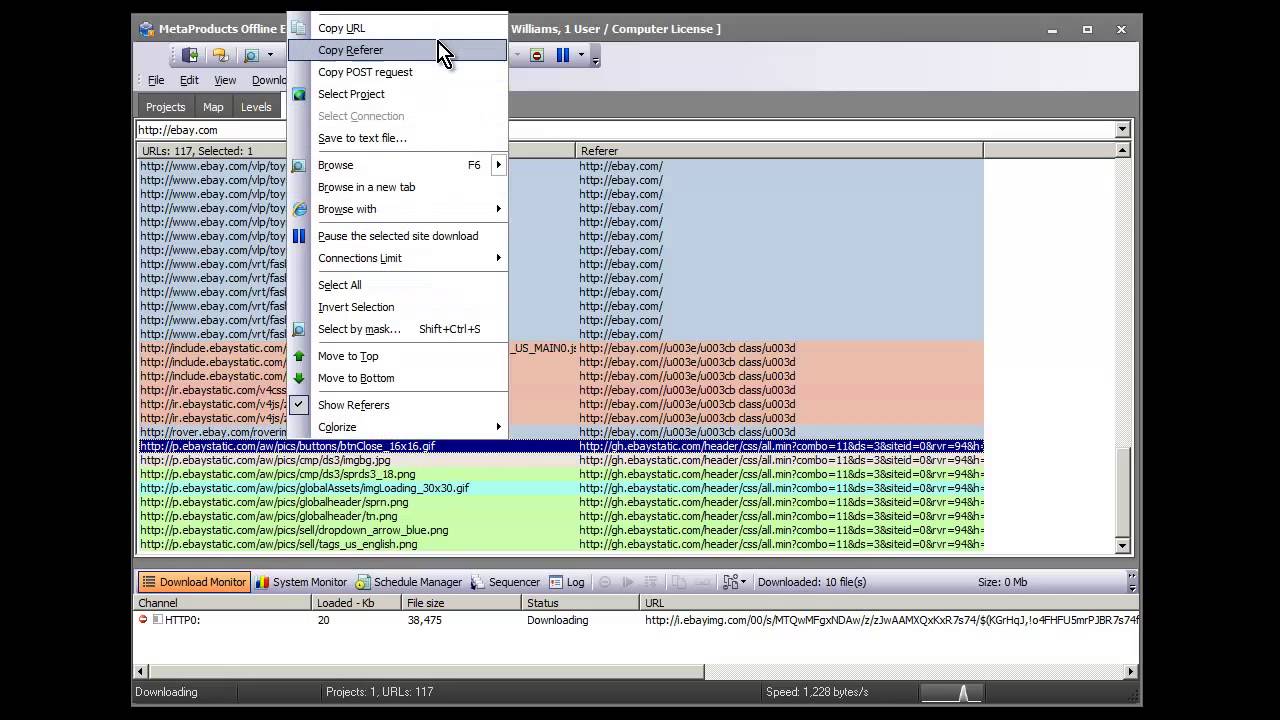Click the Referer column header

point(779,151)
